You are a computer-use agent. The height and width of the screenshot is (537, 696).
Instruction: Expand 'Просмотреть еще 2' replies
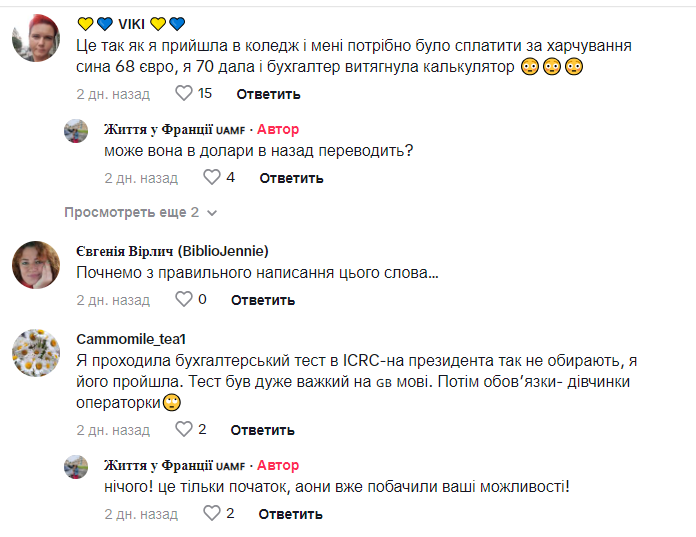click(x=140, y=213)
